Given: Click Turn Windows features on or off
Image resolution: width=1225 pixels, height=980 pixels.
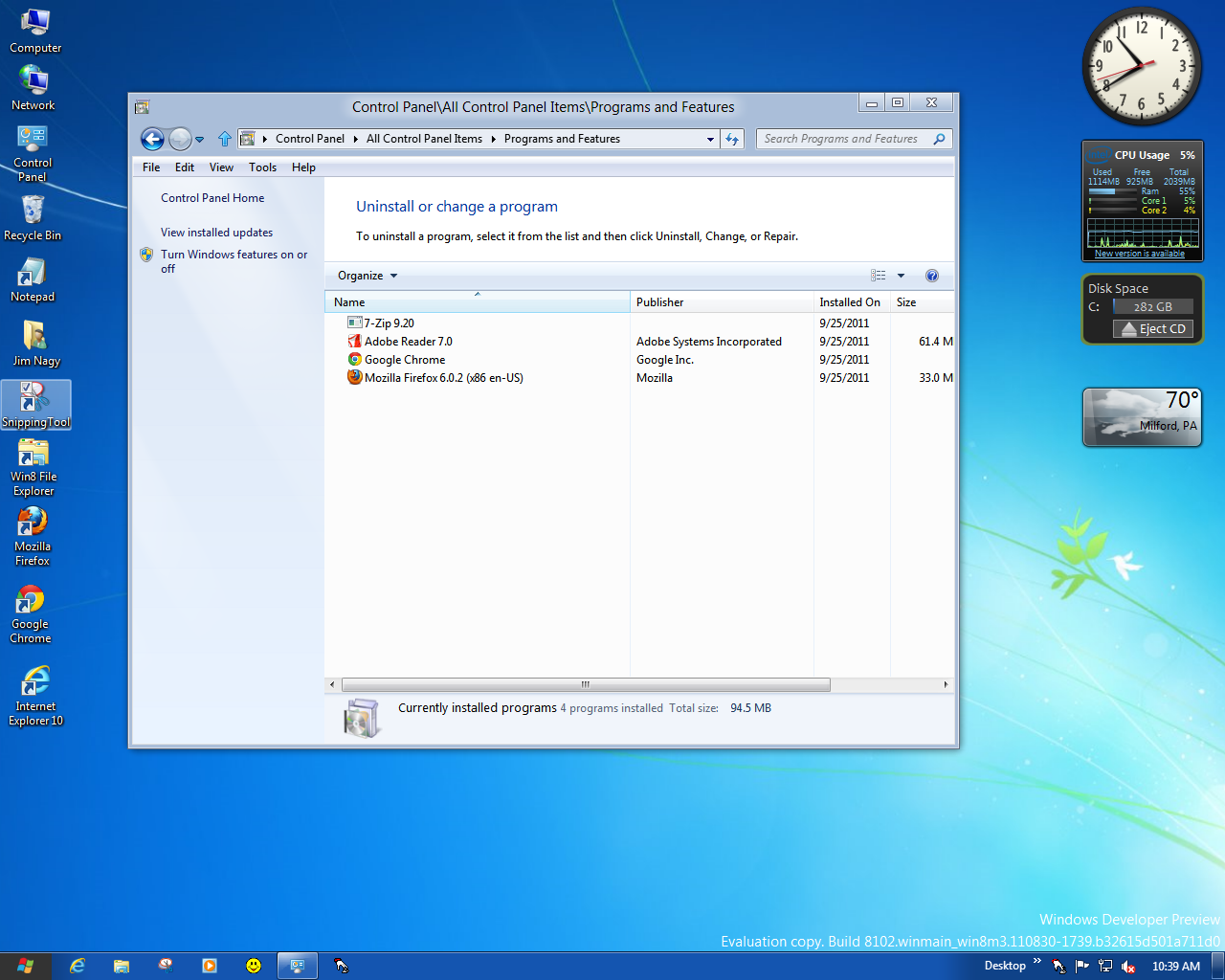Looking at the screenshot, I should coord(234,261).
